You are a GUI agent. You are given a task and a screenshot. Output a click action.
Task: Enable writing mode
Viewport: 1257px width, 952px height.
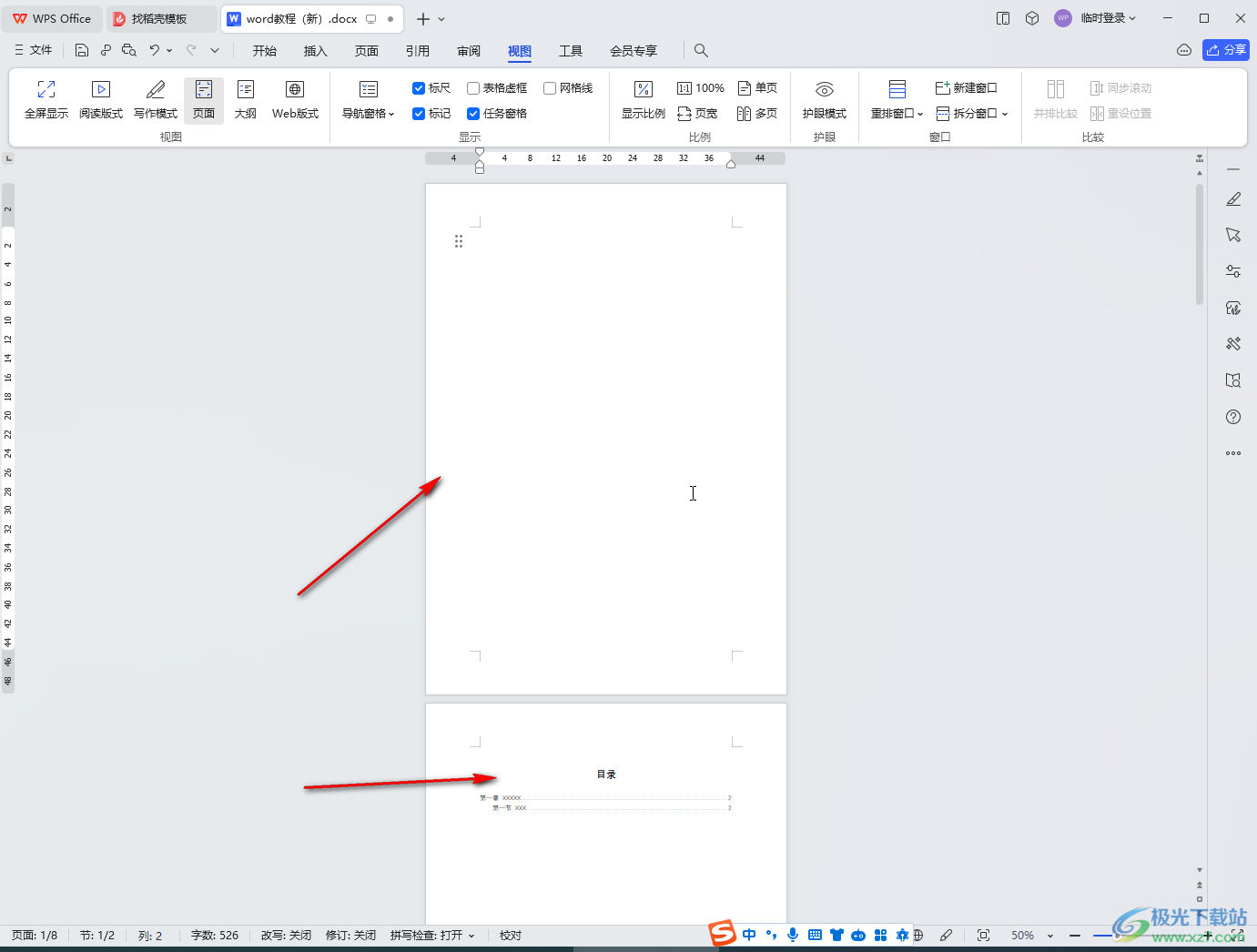[156, 100]
